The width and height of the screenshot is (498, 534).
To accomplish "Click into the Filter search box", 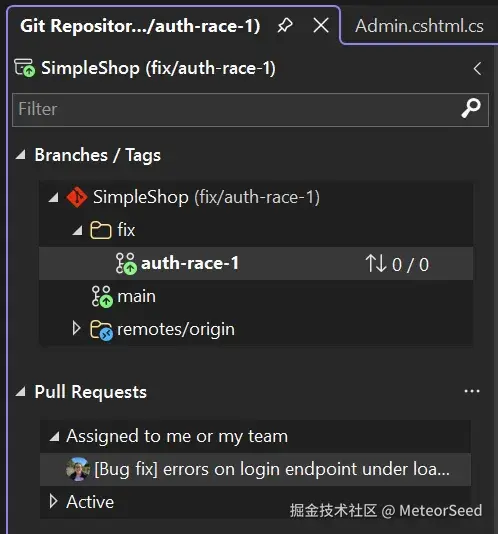I will pyautogui.click(x=250, y=110).
